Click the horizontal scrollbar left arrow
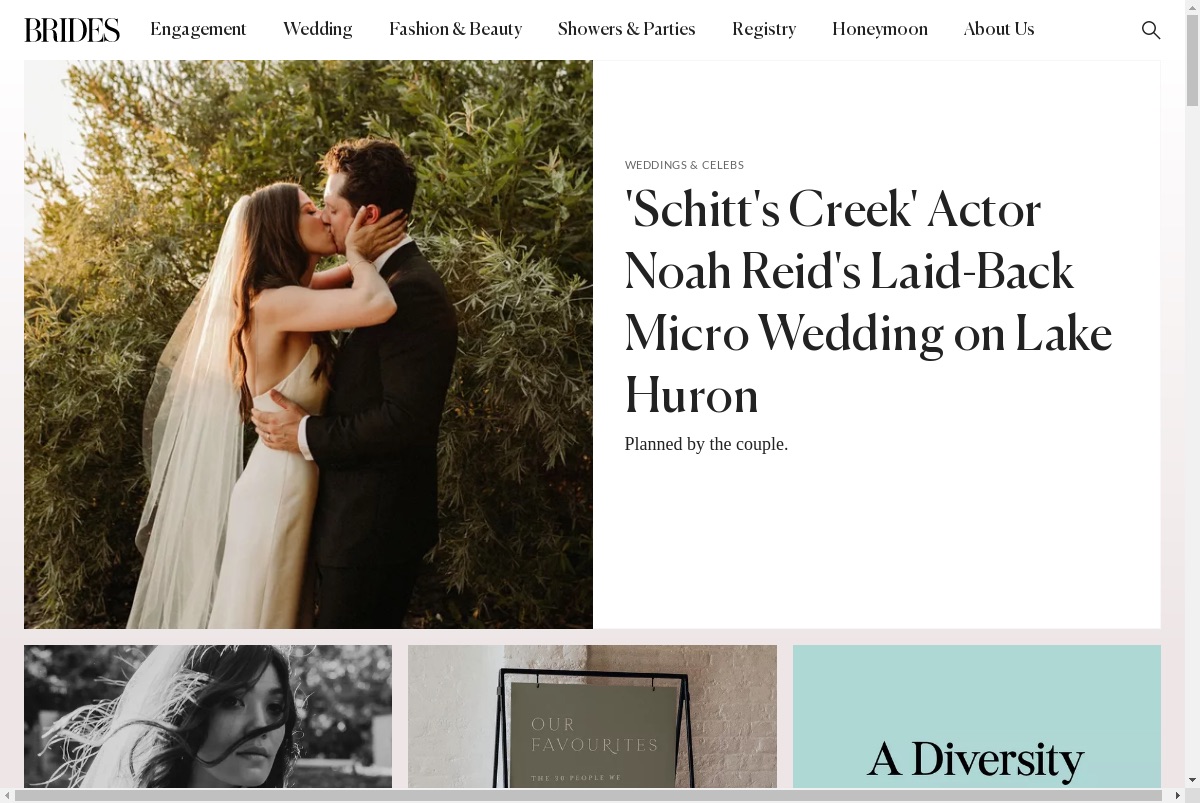Viewport: 1200px width, 803px height. pos(7,795)
